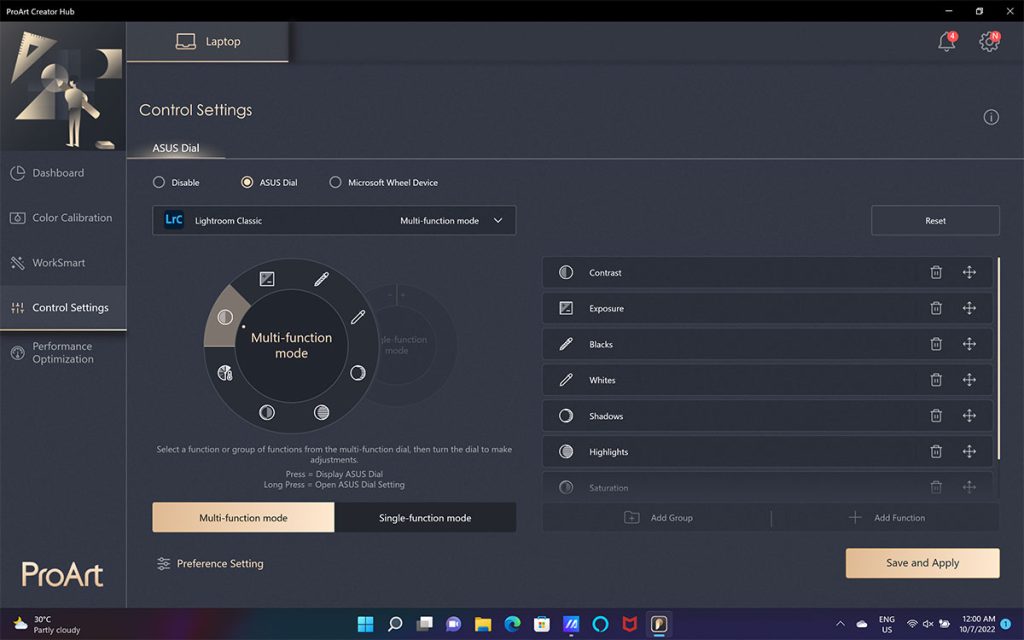Click the info icon near Control Settings
Viewport: 1024px width, 640px height.
[x=991, y=117]
